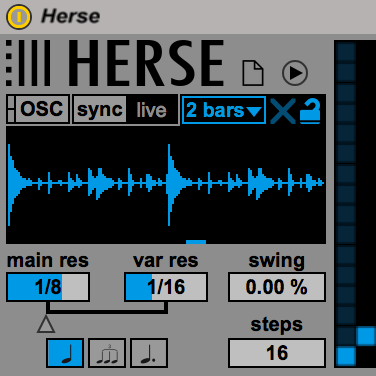Switch to live mode
This screenshot has height=376, width=376.
point(152,110)
